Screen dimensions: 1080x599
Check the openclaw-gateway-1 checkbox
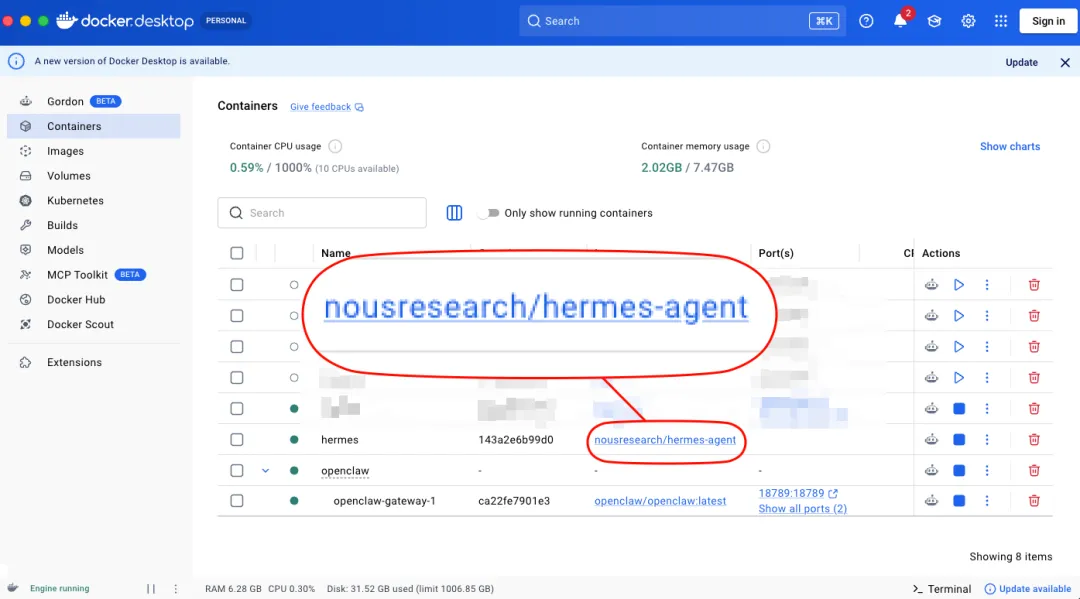237,501
